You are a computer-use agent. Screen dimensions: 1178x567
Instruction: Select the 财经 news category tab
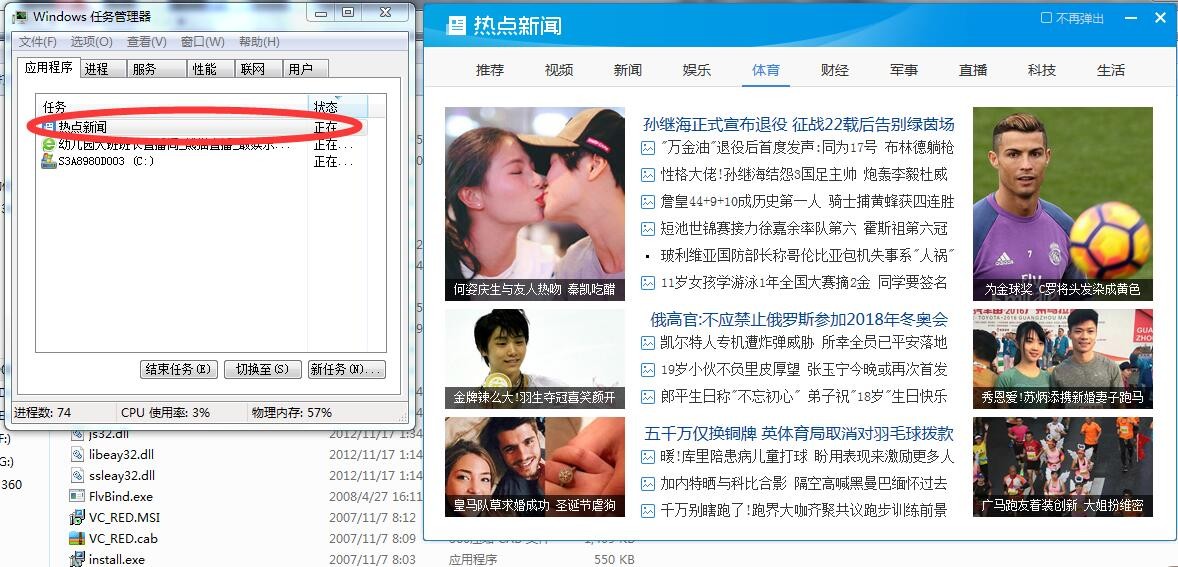834,70
